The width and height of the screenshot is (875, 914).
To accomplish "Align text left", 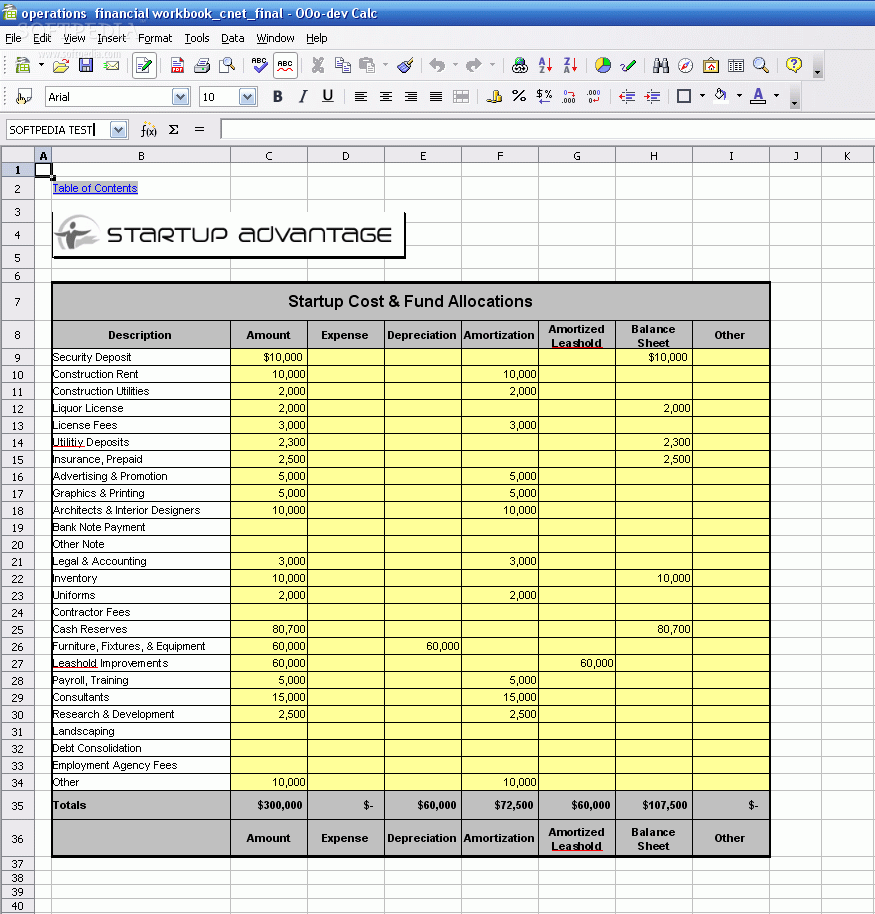I will [360, 97].
